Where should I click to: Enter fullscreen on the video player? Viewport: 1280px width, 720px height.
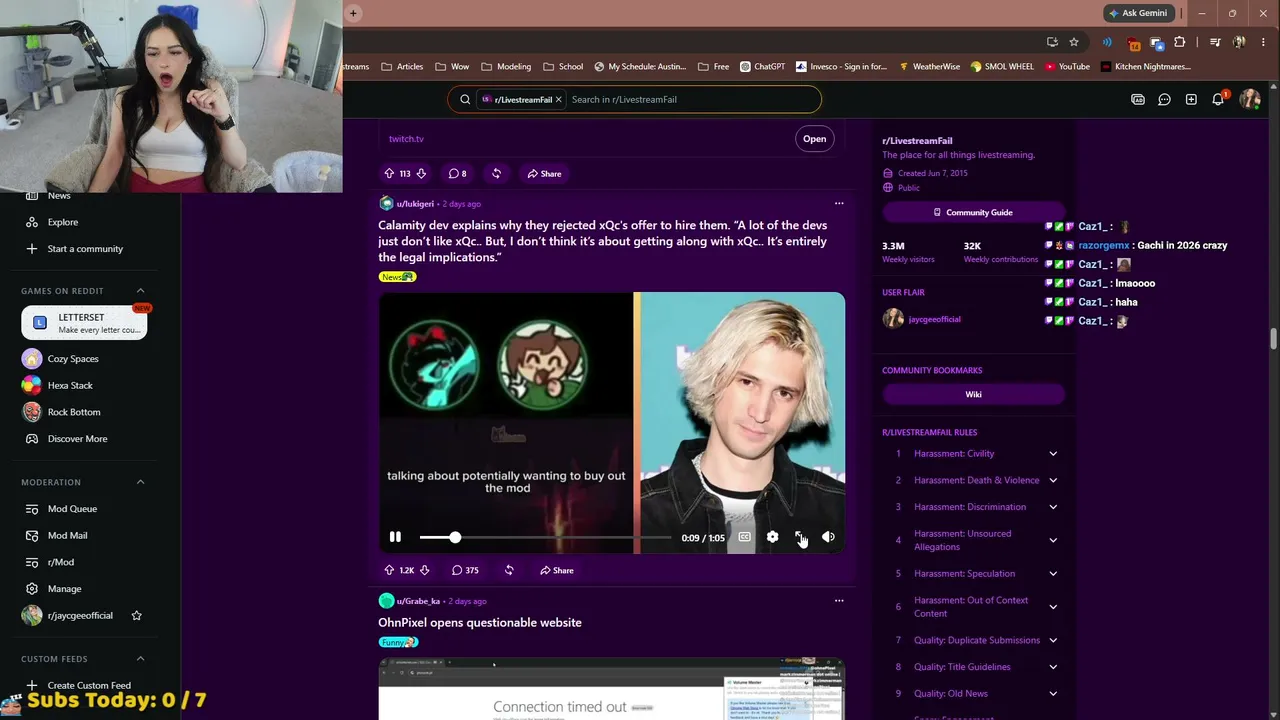[800, 537]
